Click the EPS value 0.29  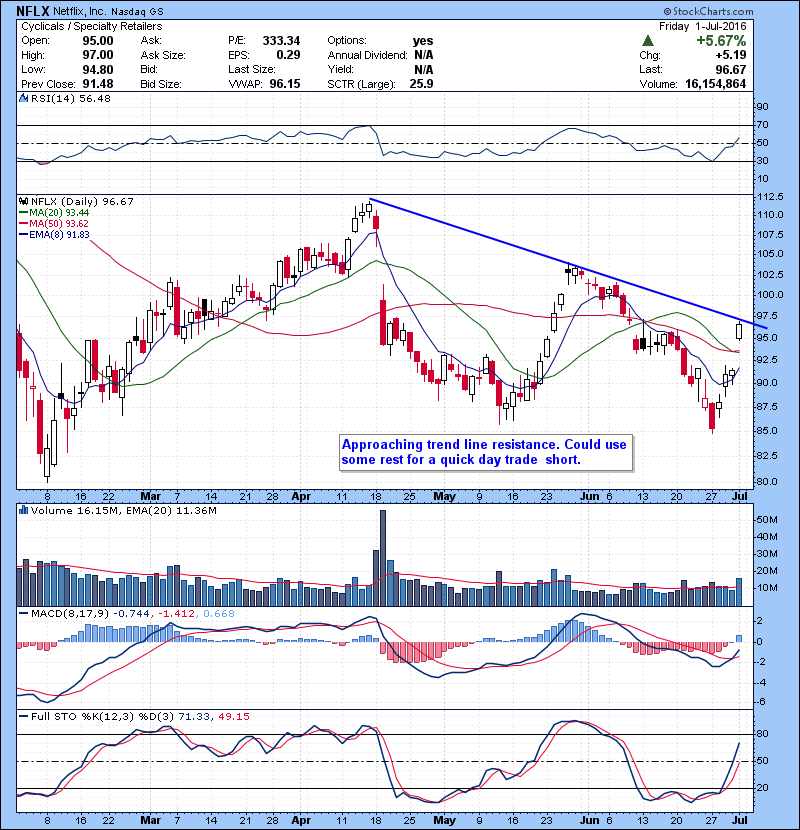[289, 55]
